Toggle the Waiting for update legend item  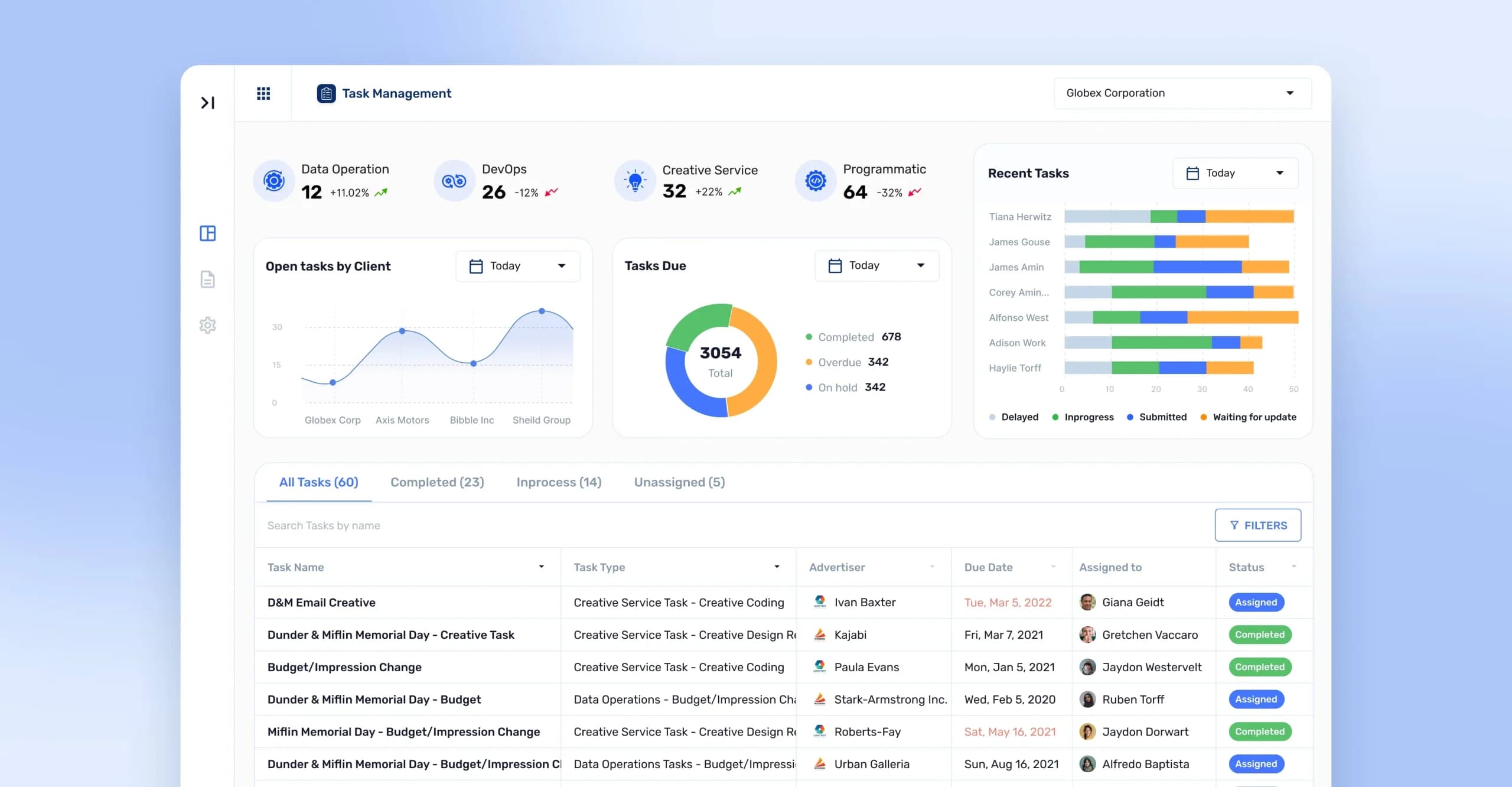(1248, 417)
